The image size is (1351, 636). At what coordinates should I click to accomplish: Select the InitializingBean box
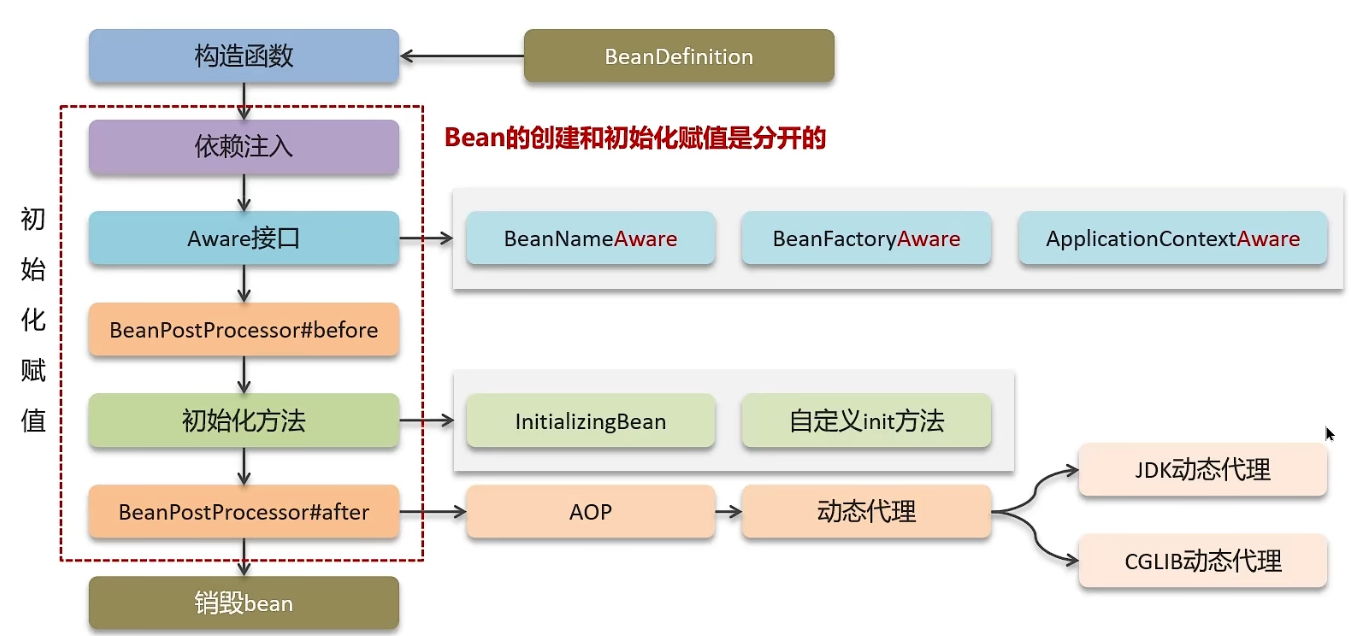point(590,421)
